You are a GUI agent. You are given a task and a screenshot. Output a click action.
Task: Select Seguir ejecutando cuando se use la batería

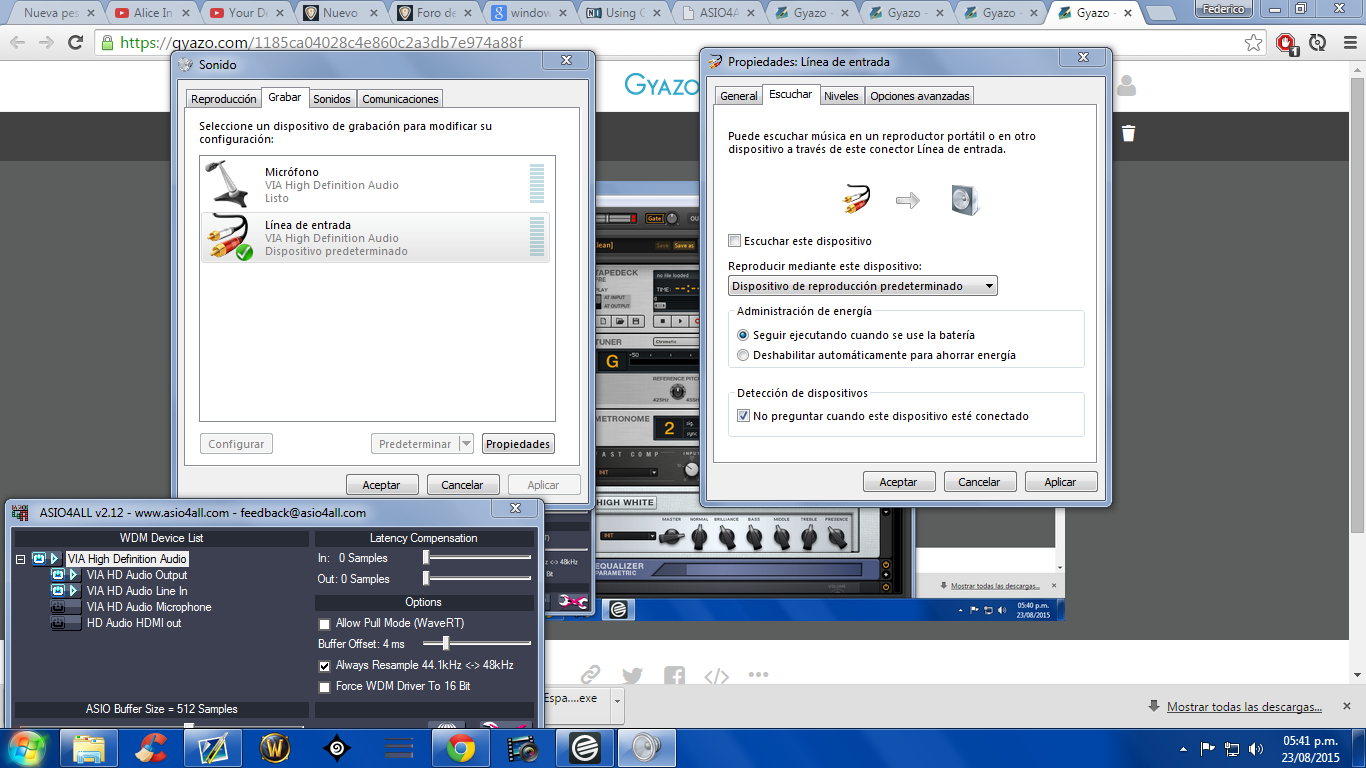click(x=743, y=335)
